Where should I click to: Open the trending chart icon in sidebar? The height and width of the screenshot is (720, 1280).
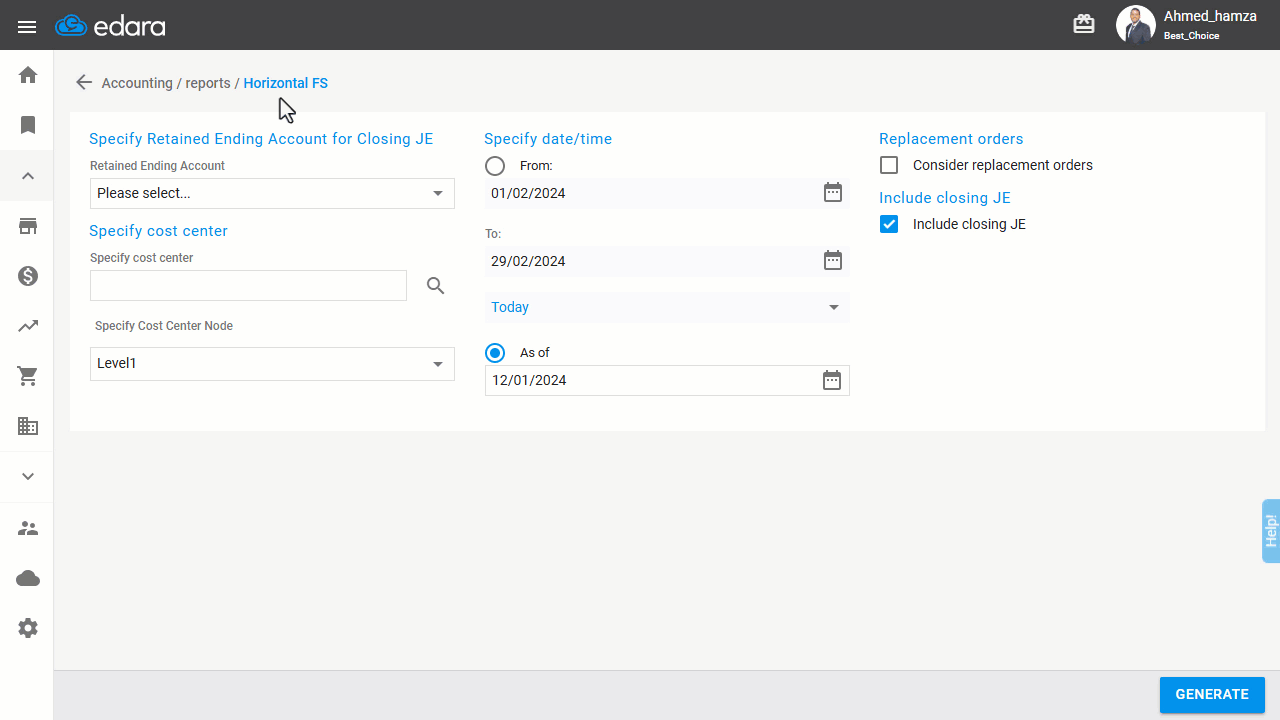[x=28, y=326]
